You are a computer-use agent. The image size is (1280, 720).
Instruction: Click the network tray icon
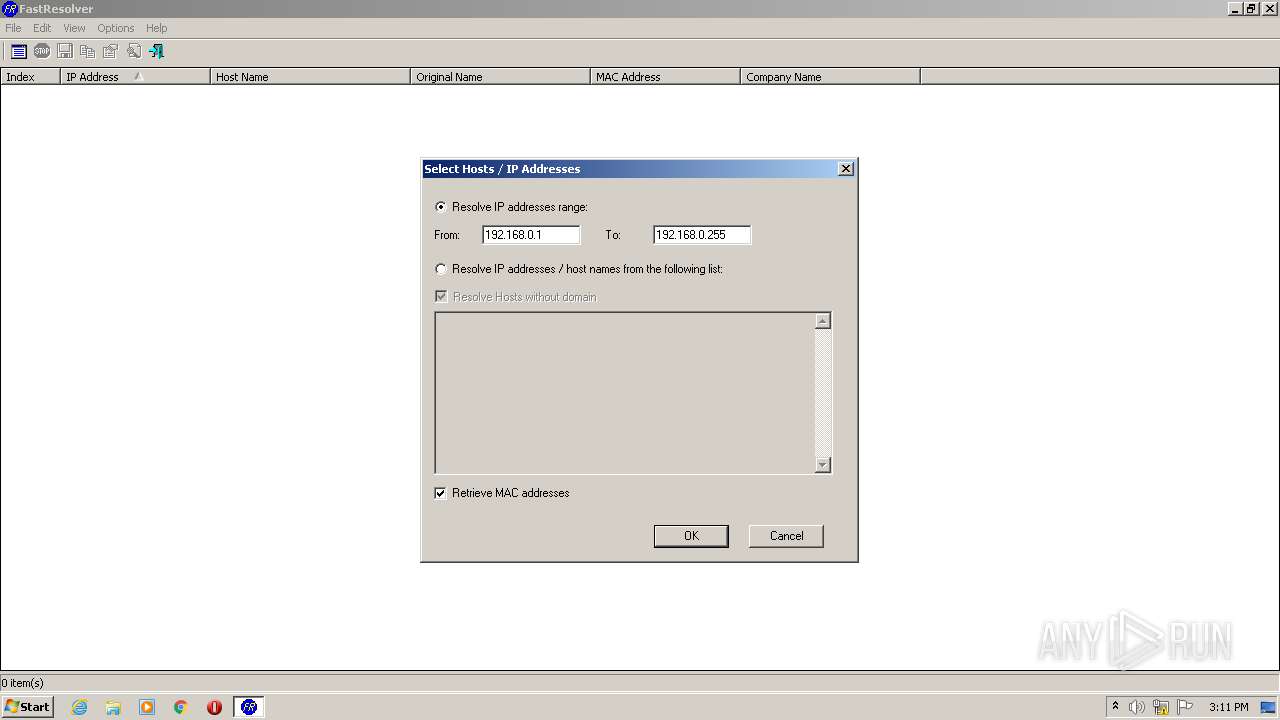click(1161, 707)
